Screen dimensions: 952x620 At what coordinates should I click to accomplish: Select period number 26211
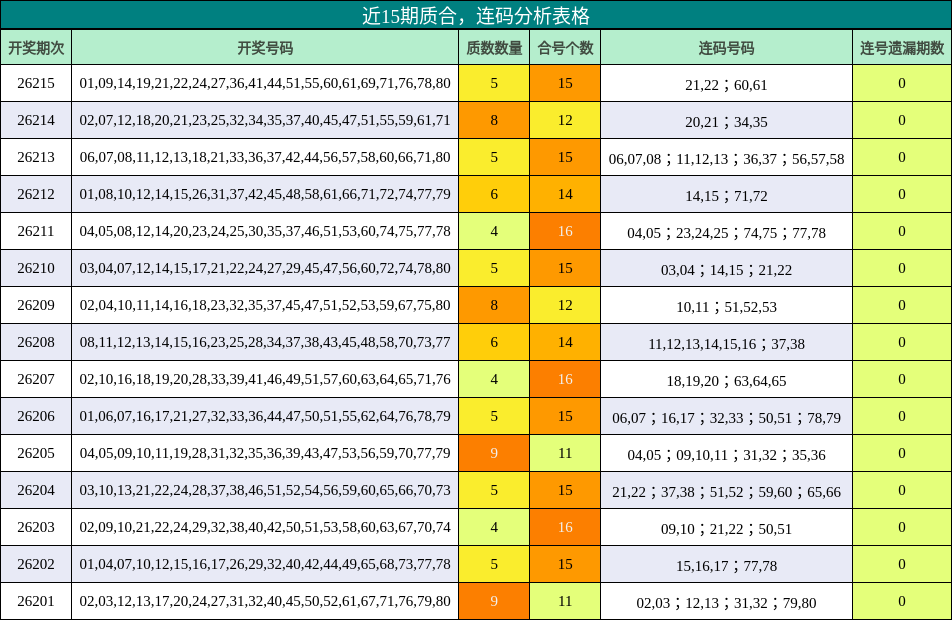[x=36, y=231]
